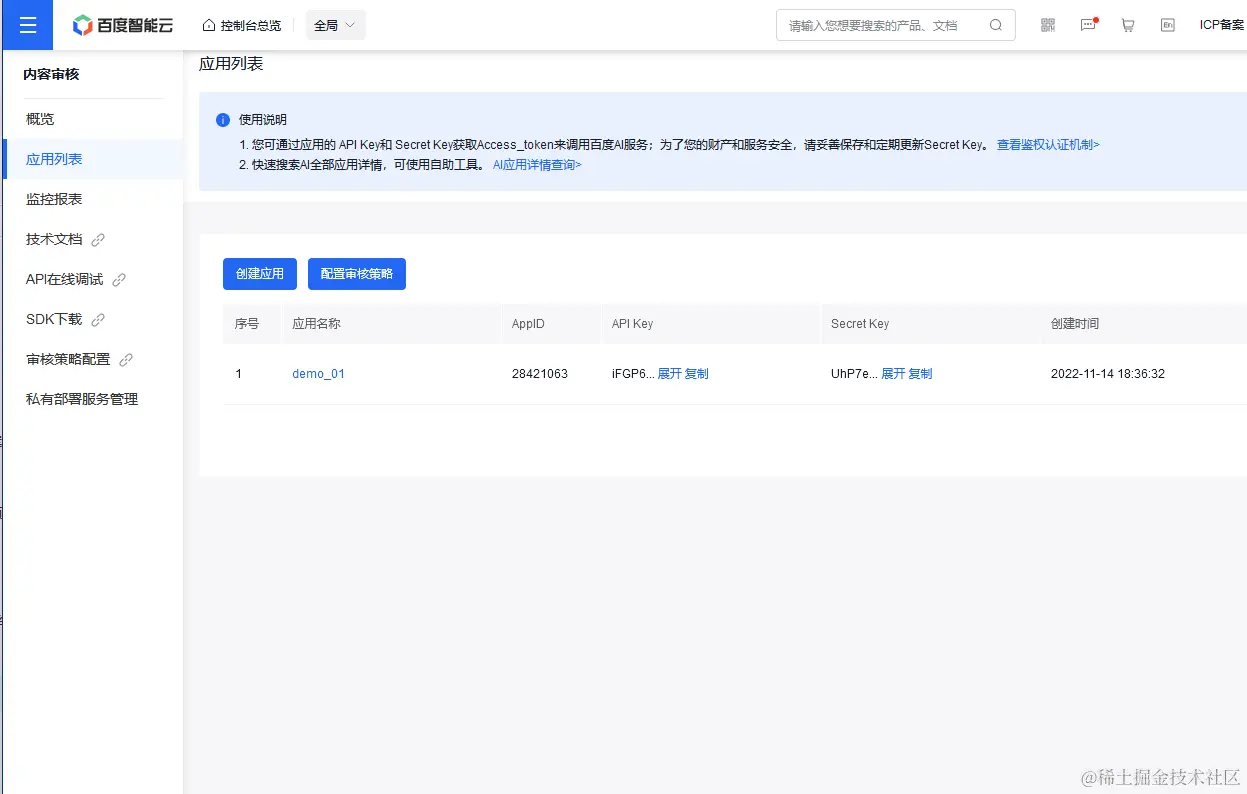The height and width of the screenshot is (794, 1247).
Task: Copy the API Key with 复制
Action: (696, 374)
